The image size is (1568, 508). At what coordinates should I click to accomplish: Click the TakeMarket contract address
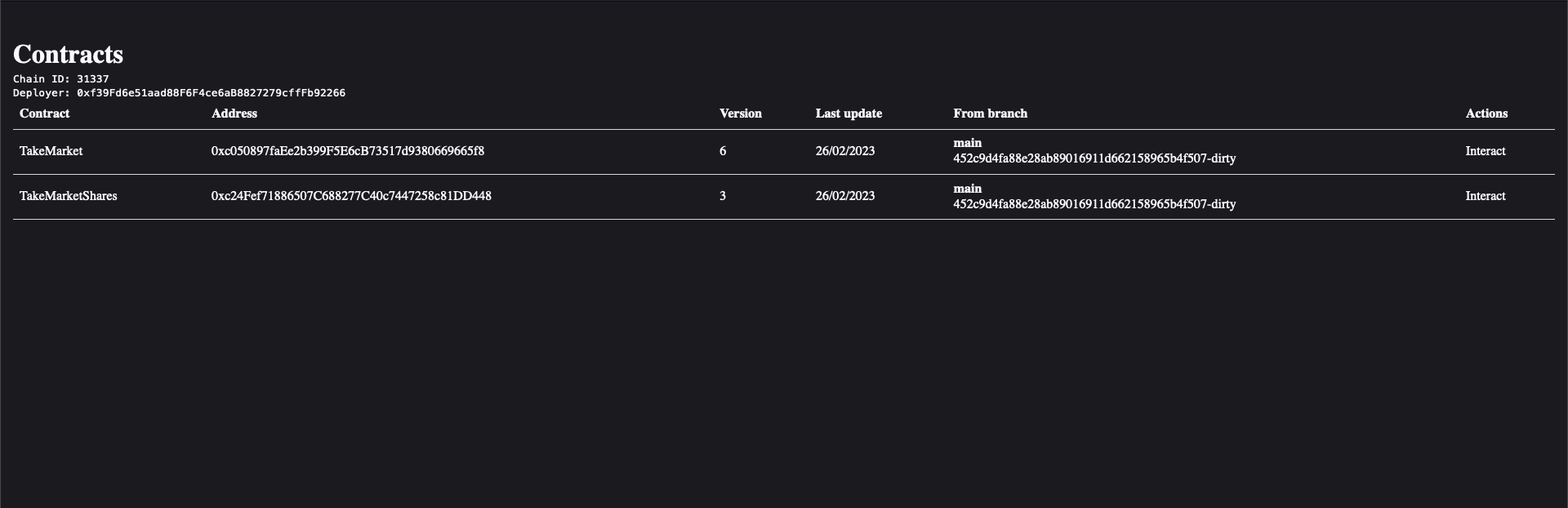[x=347, y=151]
